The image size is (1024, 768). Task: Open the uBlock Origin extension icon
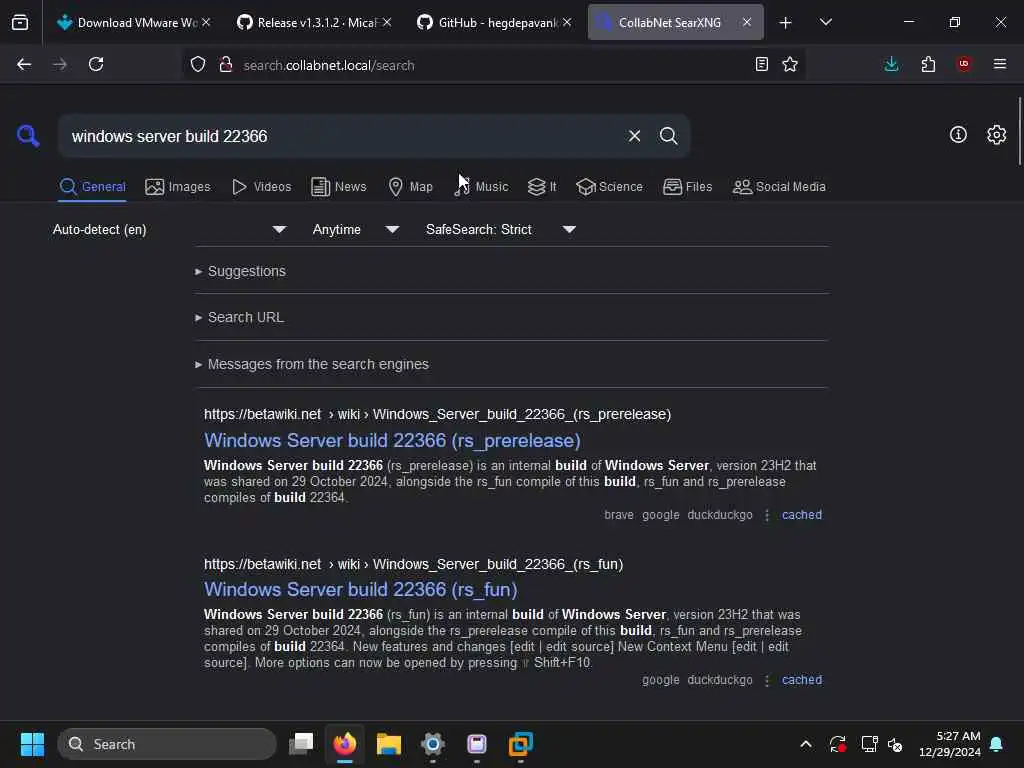(x=964, y=63)
